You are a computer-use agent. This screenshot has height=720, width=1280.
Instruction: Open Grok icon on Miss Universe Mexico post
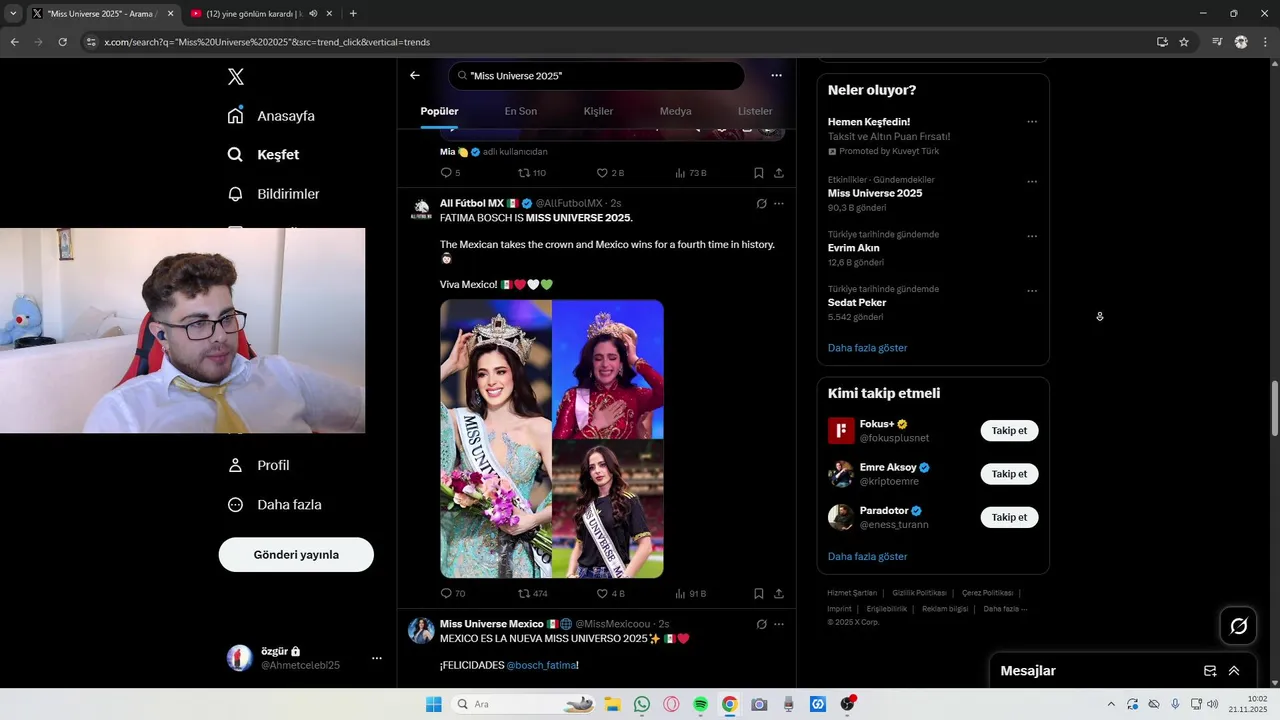tap(761, 624)
